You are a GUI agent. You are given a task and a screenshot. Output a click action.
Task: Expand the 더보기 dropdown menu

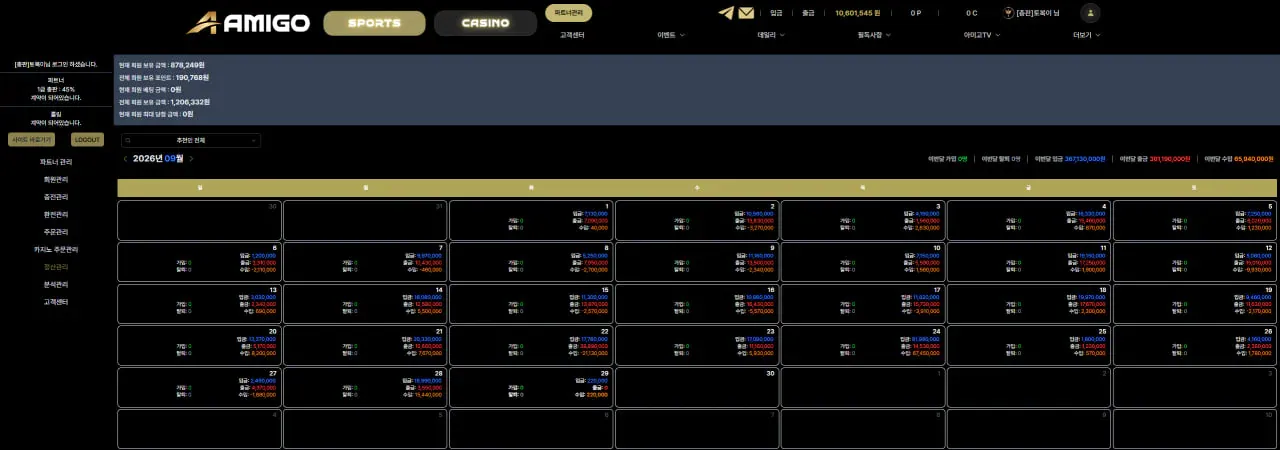pyautogui.click(x=1086, y=35)
